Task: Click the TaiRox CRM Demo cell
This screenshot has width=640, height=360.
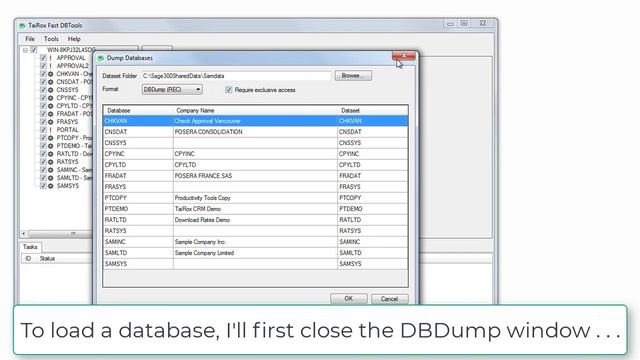Action: [256, 209]
